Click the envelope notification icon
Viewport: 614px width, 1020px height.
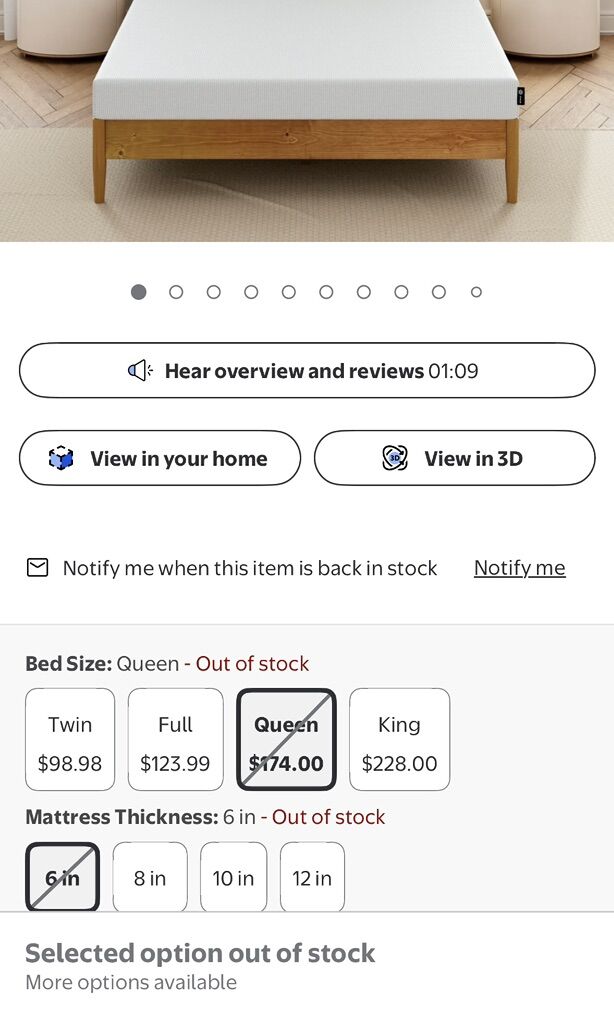tap(37, 568)
